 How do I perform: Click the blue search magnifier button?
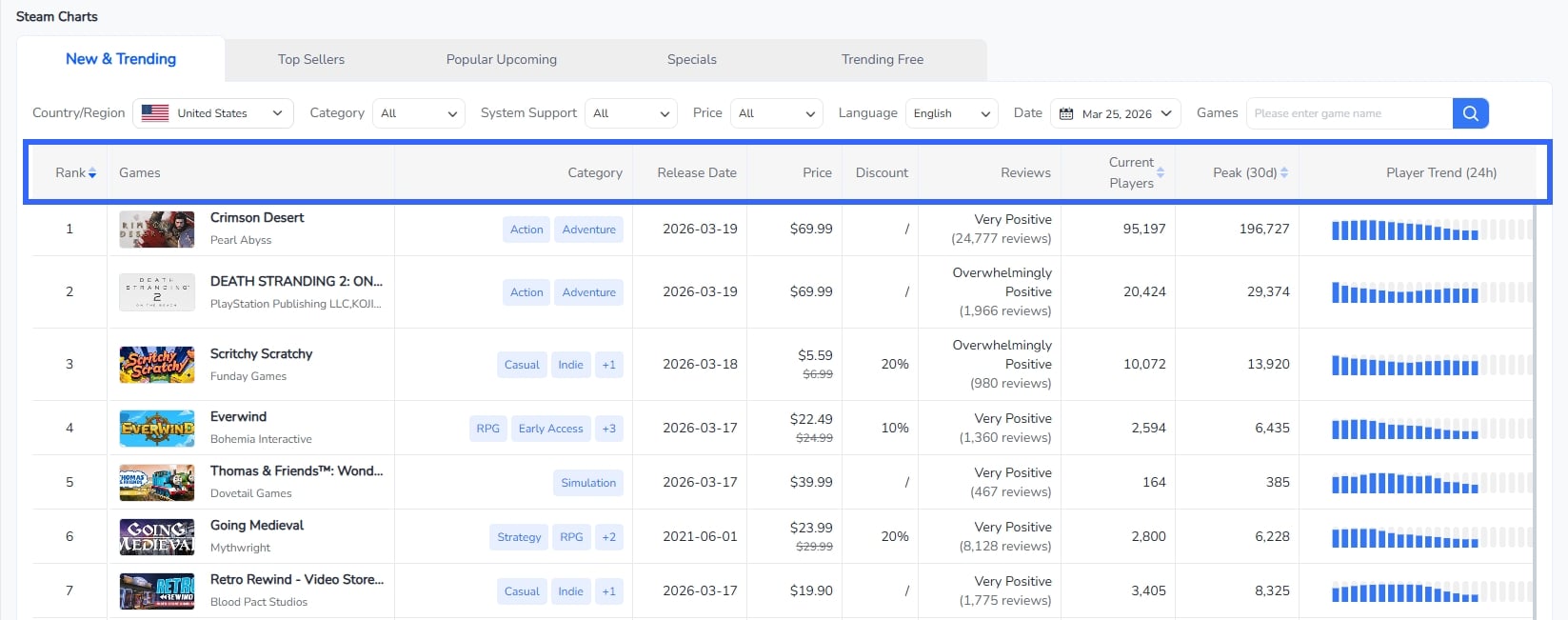[1470, 113]
